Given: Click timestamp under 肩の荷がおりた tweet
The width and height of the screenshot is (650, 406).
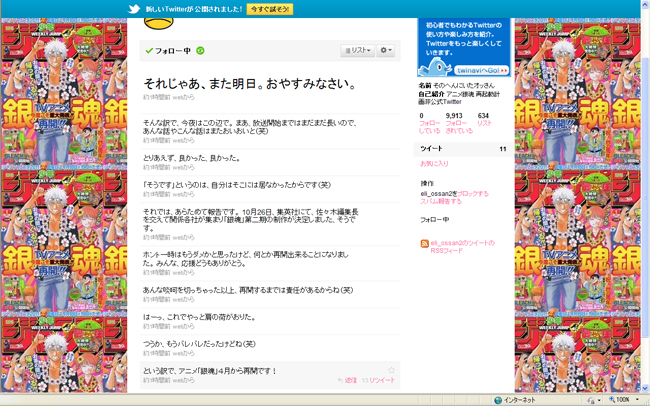Looking at the screenshot, I should coord(169,327).
